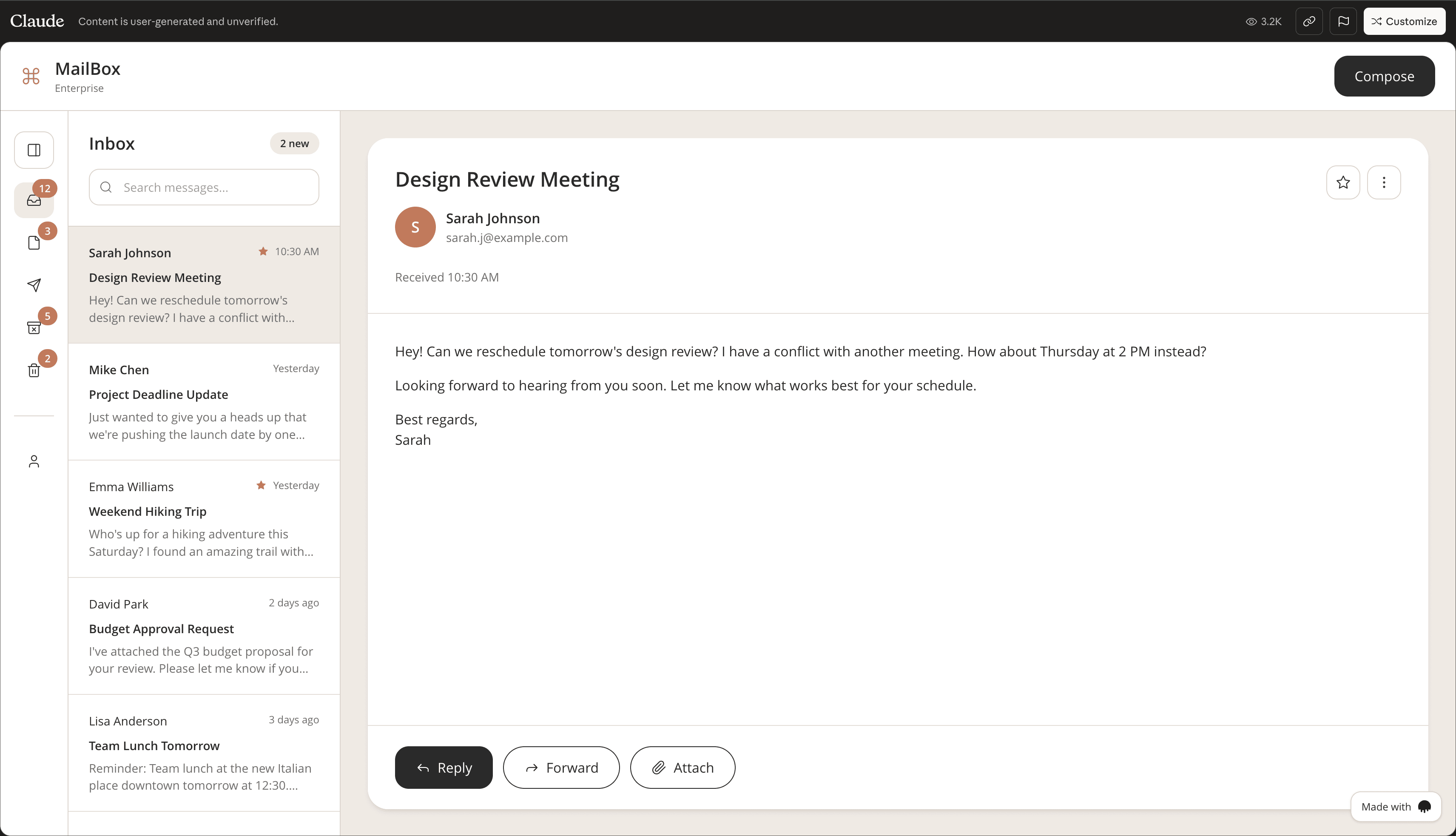The height and width of the screenshot is (836, 1456).
Task: Click the copy link icon in top bar
Action: pyautogui.click(x=1308, y=21)
